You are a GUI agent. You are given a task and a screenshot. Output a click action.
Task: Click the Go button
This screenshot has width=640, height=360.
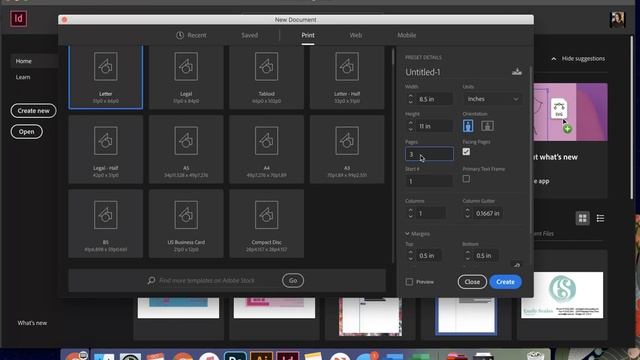point(293,280)
